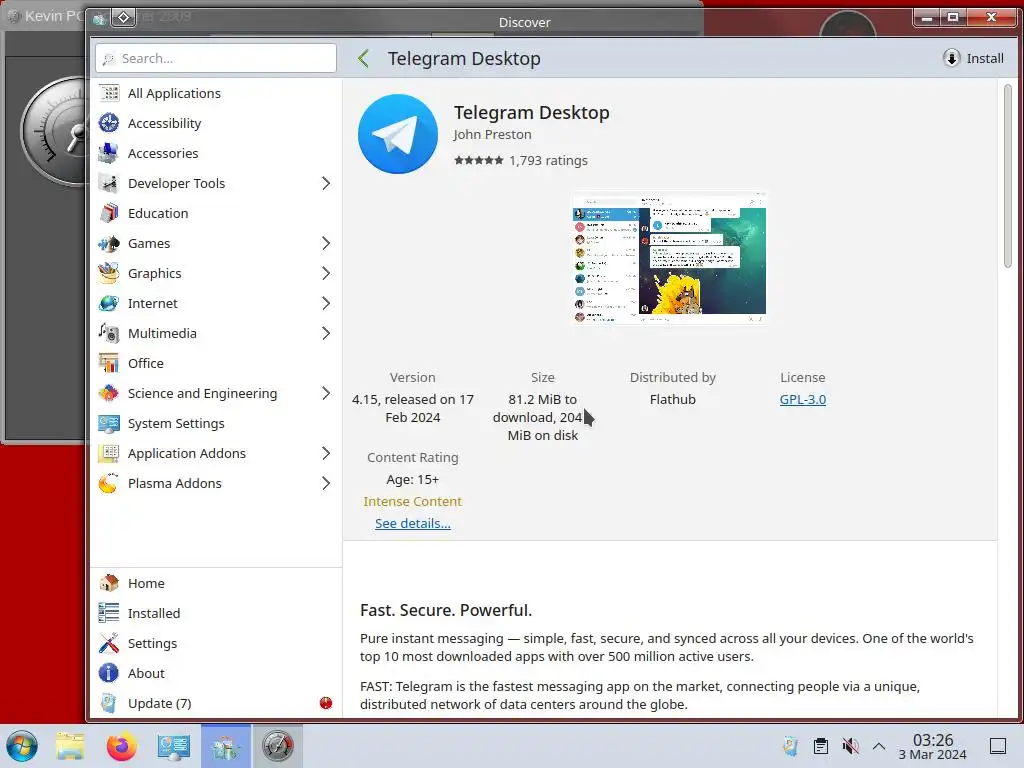
Task: Click the Office category icon
Action: 109,364
